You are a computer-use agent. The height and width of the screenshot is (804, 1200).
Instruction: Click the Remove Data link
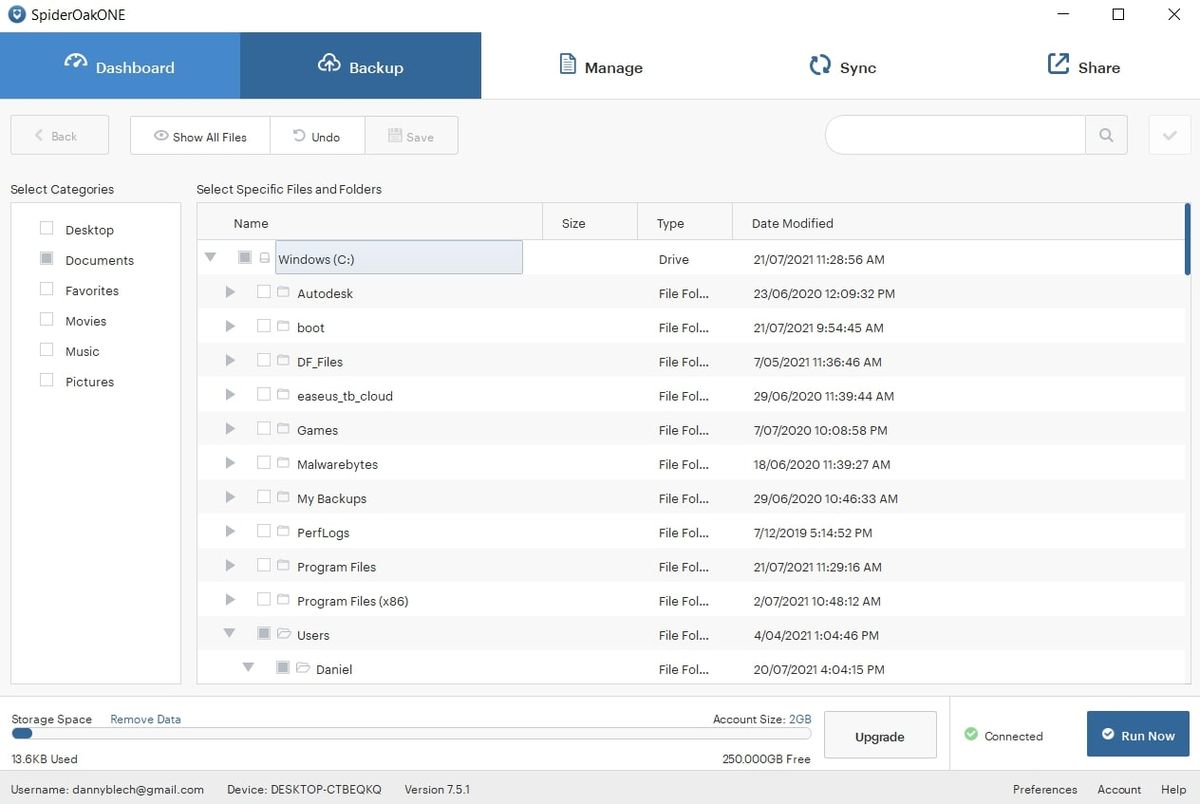pyautogui.click(x=145, y=718)
